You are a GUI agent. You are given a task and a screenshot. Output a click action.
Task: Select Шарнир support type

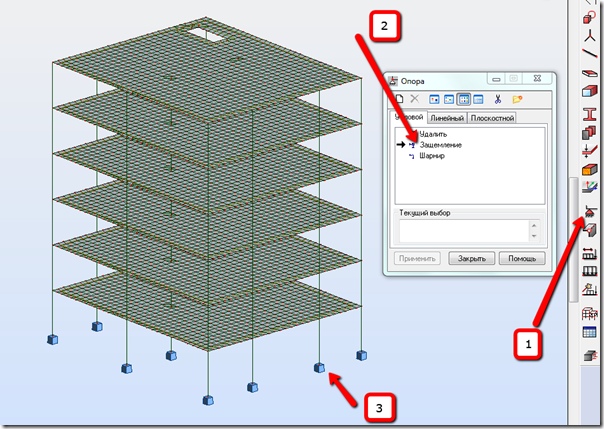tap(432, 156)
